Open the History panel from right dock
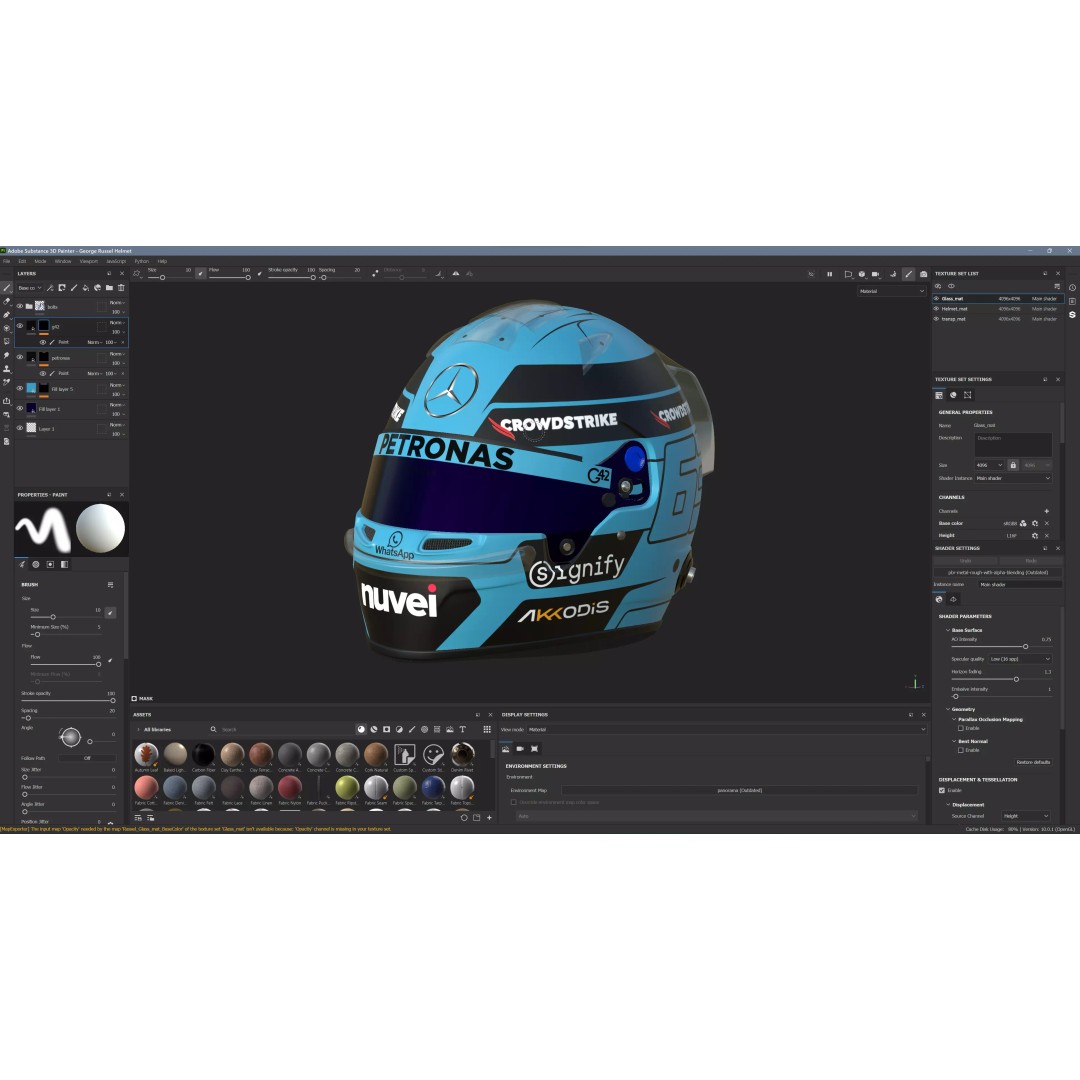 click(x=1072, y=288)
